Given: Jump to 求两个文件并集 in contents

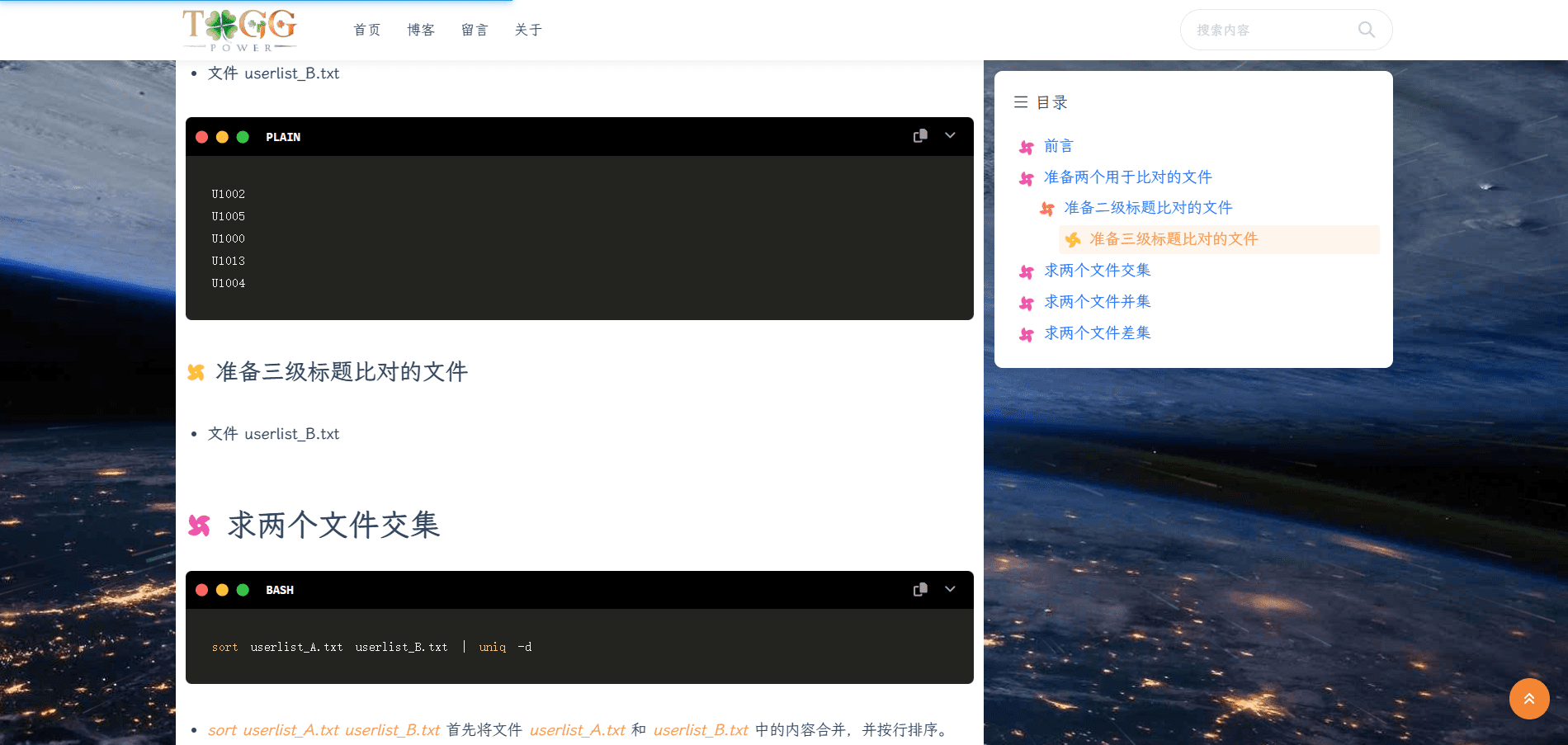Looking at the screenshot, I should (1097, 302).
